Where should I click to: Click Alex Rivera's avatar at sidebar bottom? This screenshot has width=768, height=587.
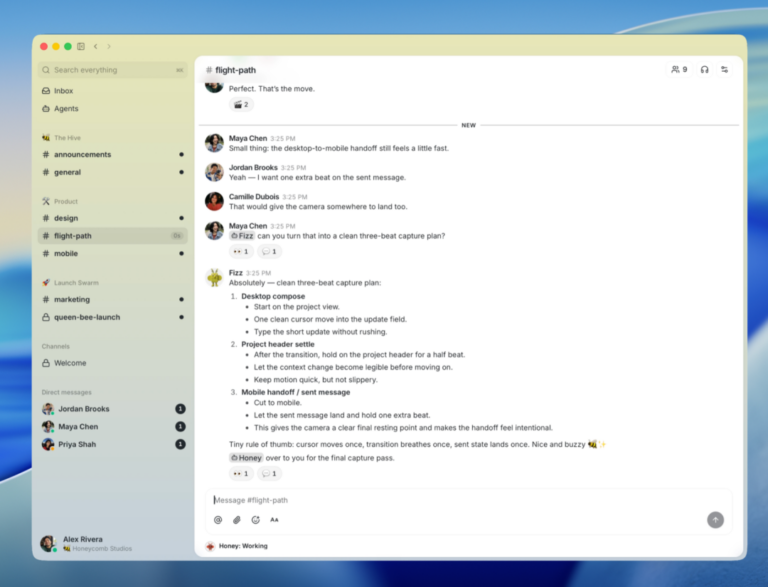coord(48,543)
